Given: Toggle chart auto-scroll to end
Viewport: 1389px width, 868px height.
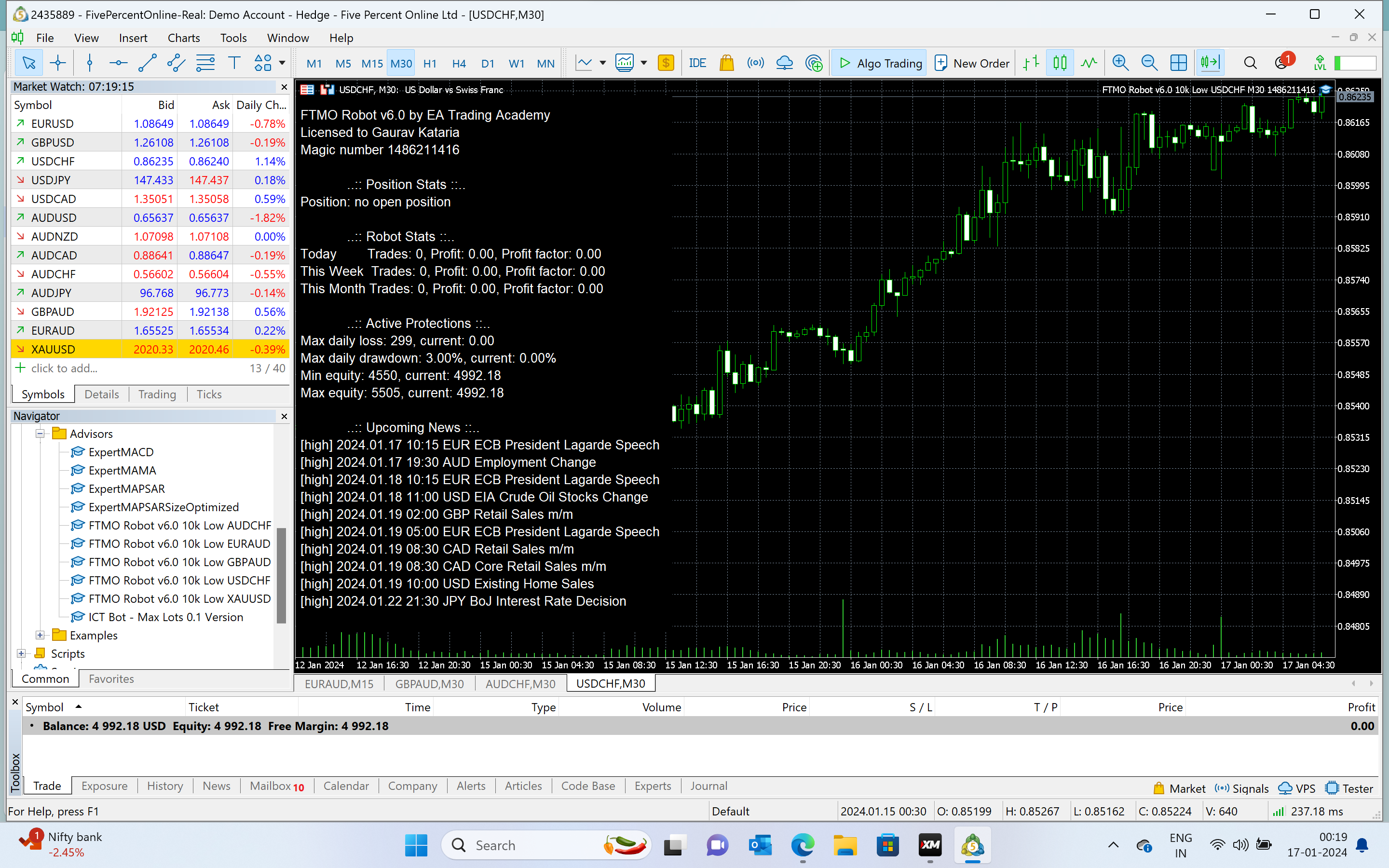Looking at the screenshot, I should pyautogui.click(x=1210, y=63).
